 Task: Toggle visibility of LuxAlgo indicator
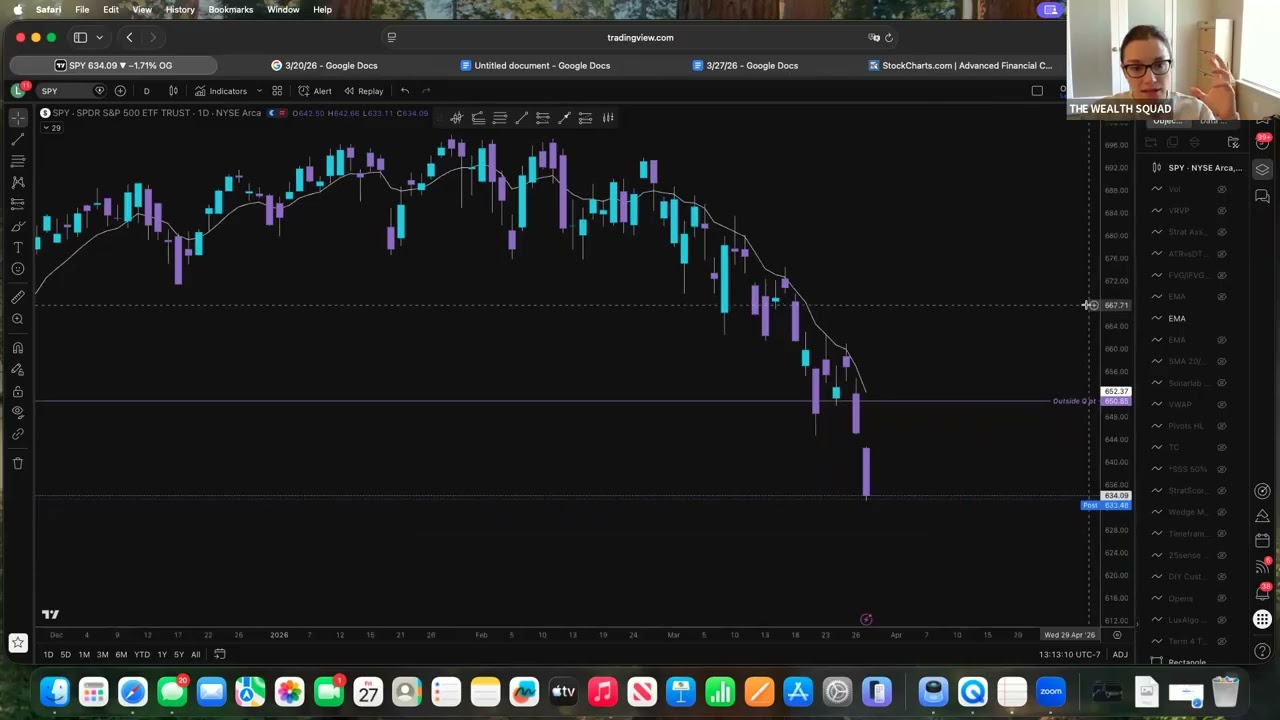pos(1221,619)
